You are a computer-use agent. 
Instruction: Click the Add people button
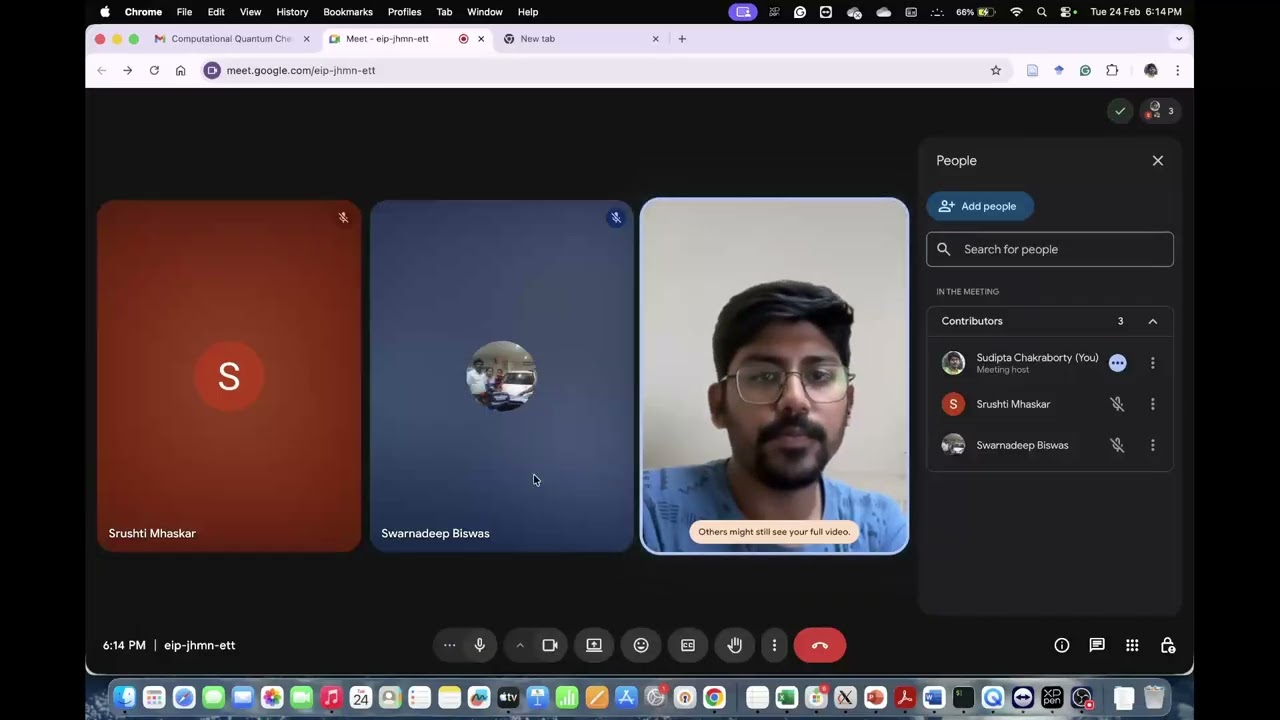(x=980, y=206)
